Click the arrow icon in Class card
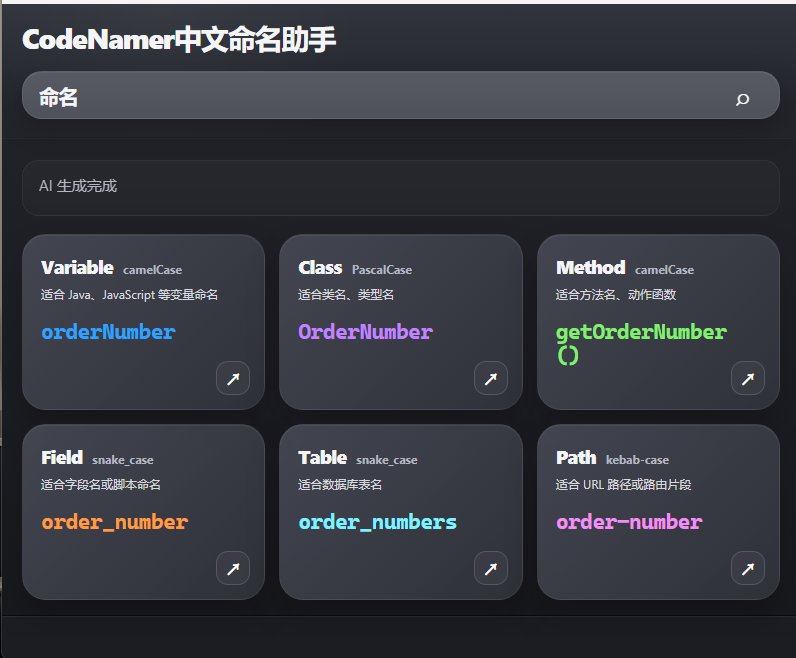The width and height of the screenshot is (796, 658). pyautogui.click(x=490, y=378)
